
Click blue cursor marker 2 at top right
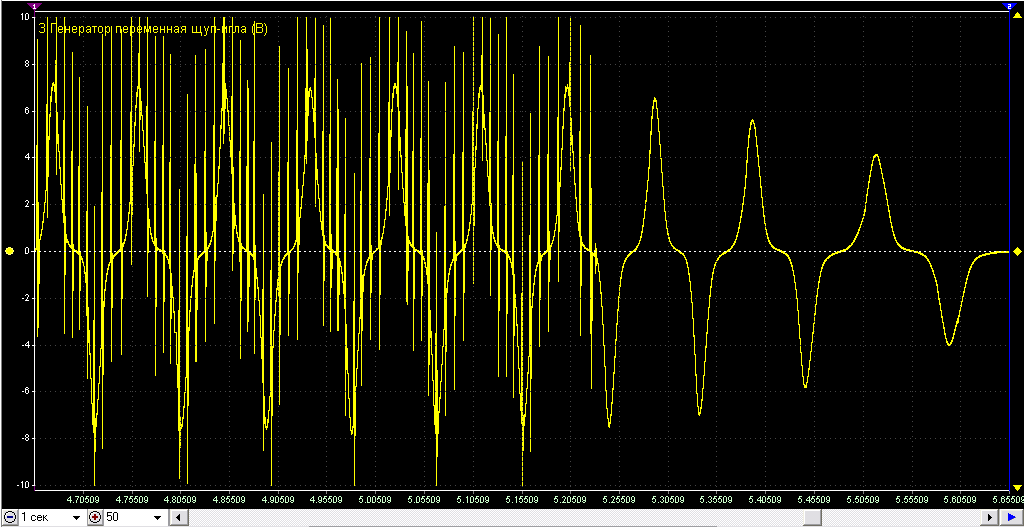[x=1009, y=5]
